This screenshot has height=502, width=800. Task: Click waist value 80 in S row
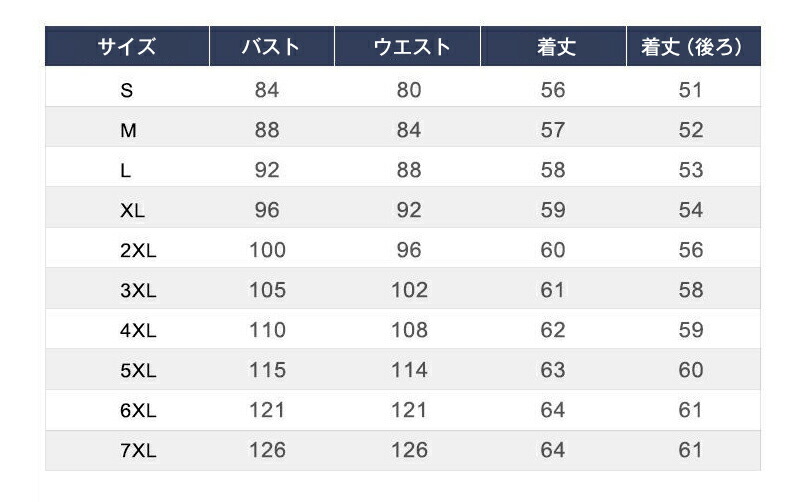tap(409, 90)
